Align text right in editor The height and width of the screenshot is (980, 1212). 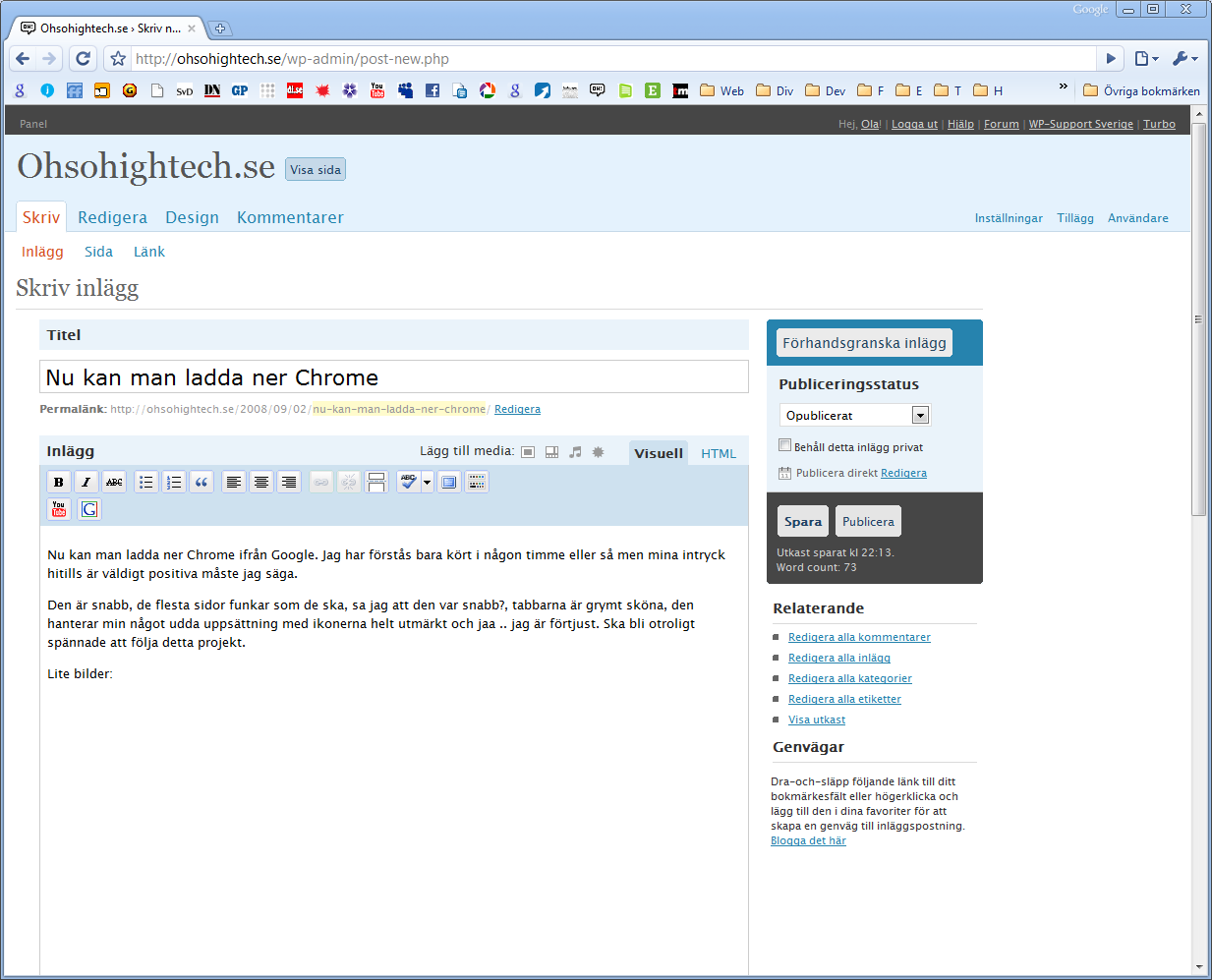pos(289,482)
